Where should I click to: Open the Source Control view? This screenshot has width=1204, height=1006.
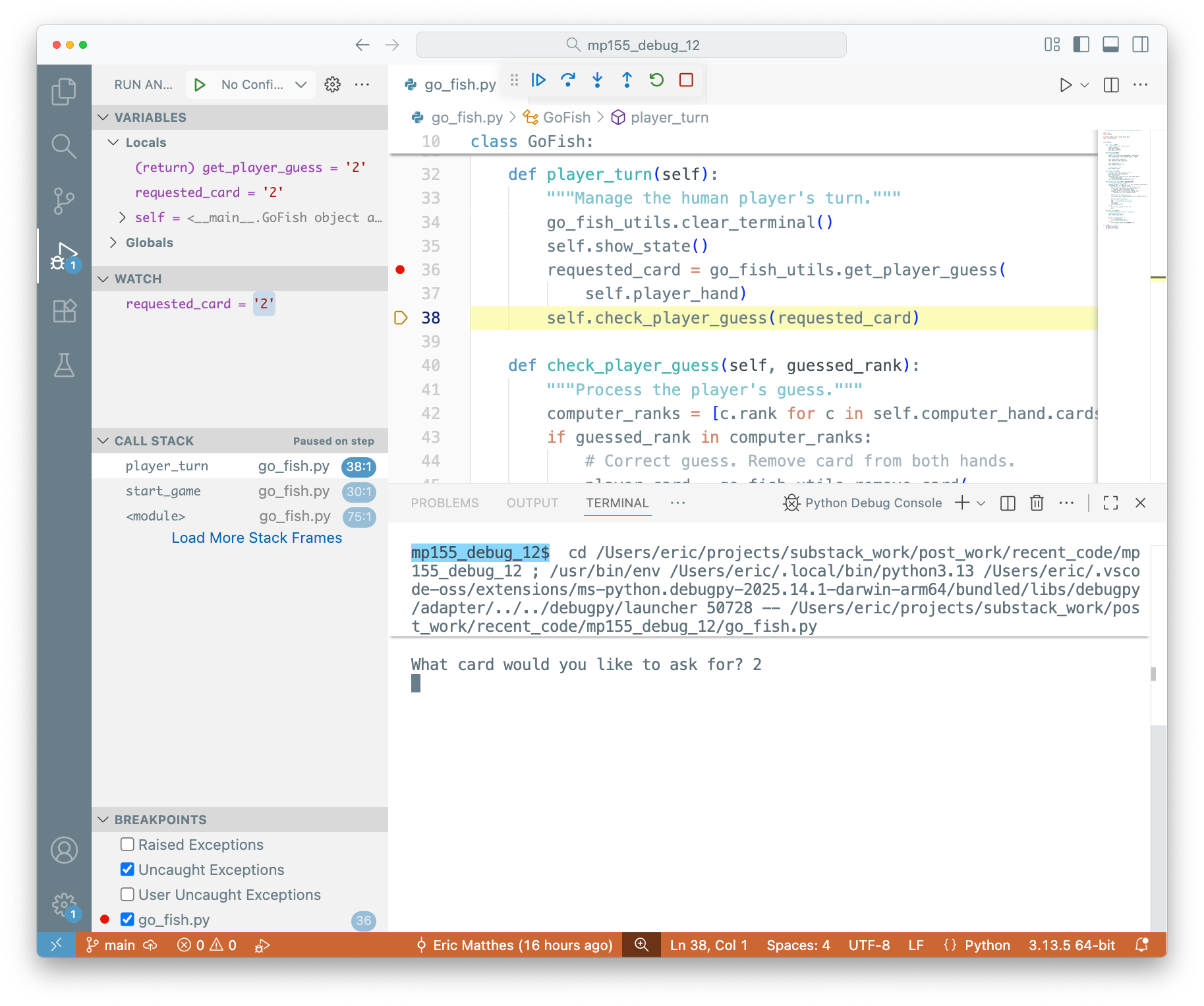click(63, 201)
